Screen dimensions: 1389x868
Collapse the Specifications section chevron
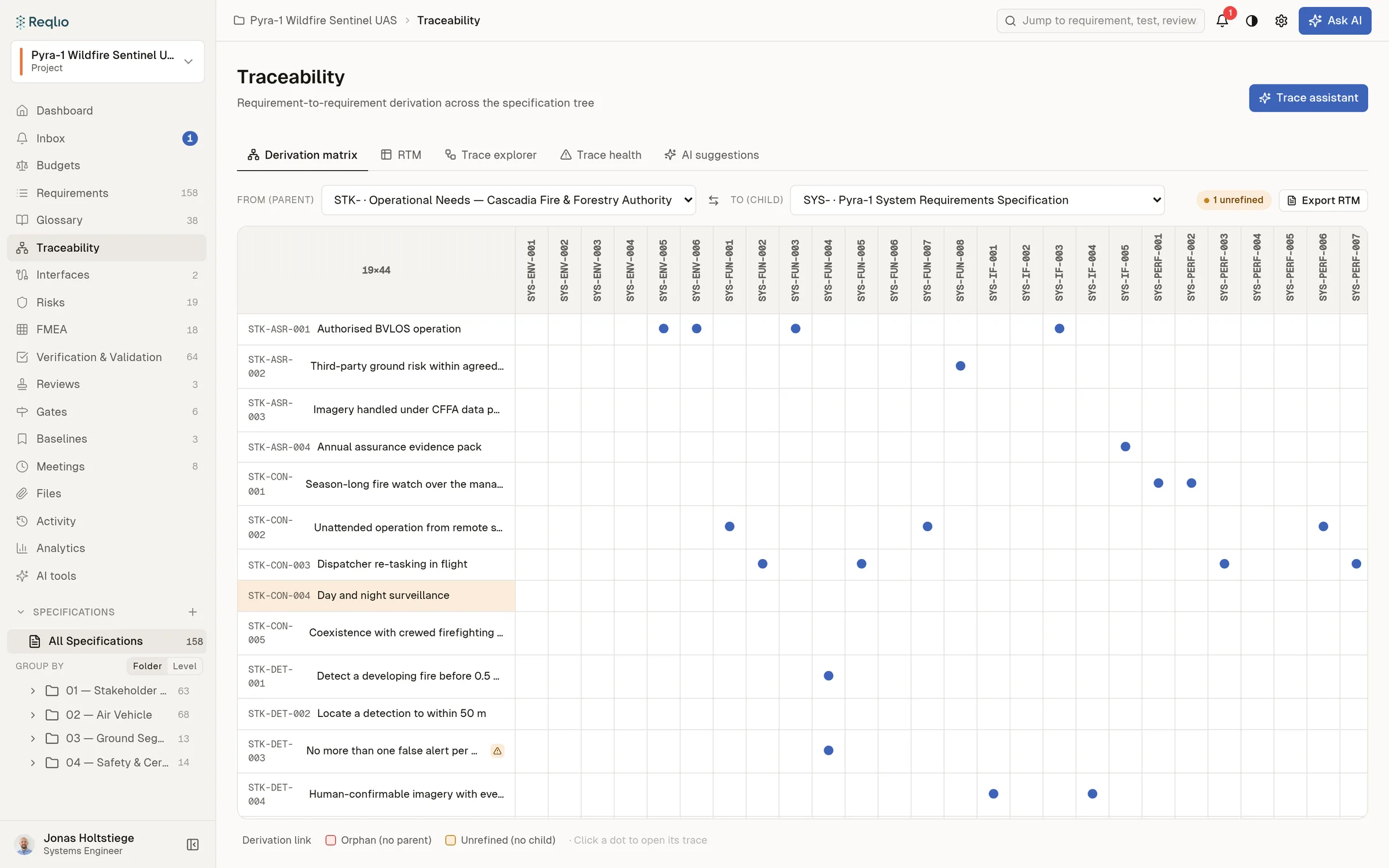click(x=21, y=612)
